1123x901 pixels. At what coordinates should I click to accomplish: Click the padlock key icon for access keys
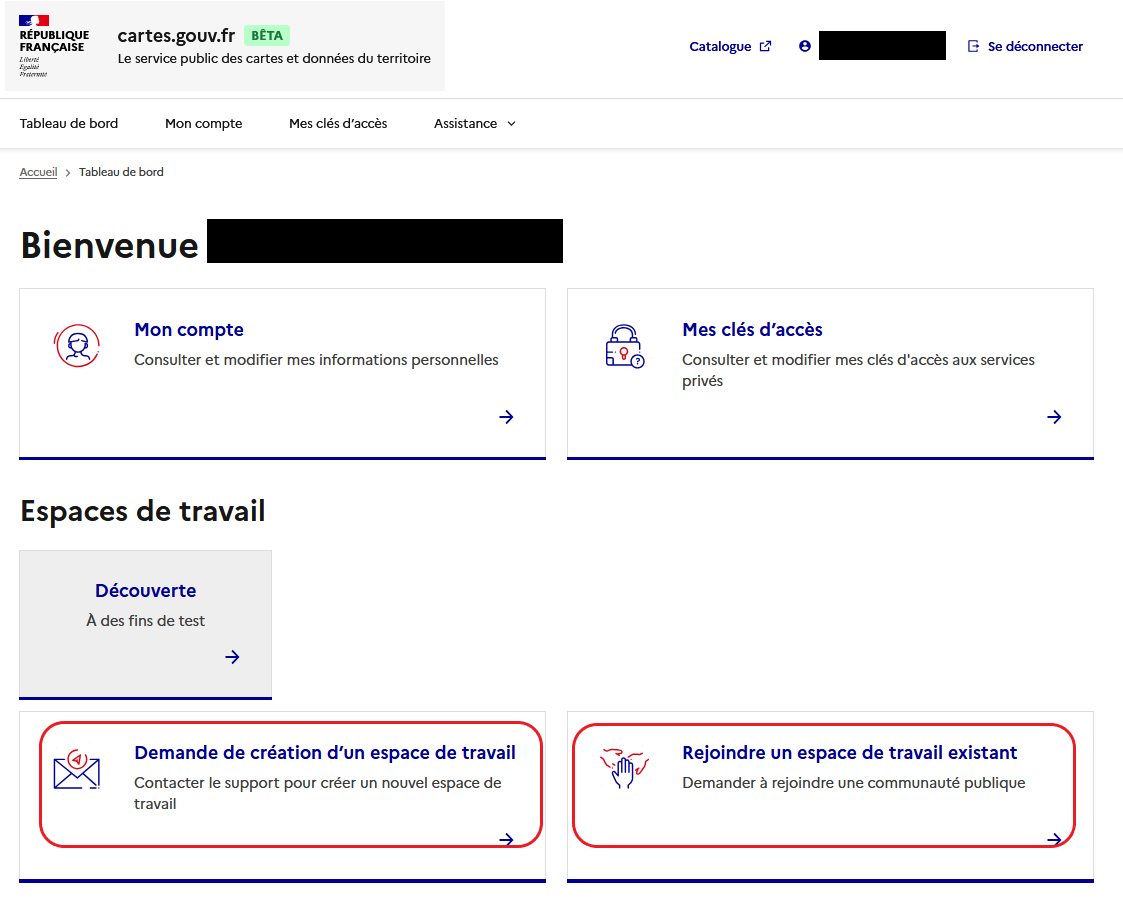[624, 346]
